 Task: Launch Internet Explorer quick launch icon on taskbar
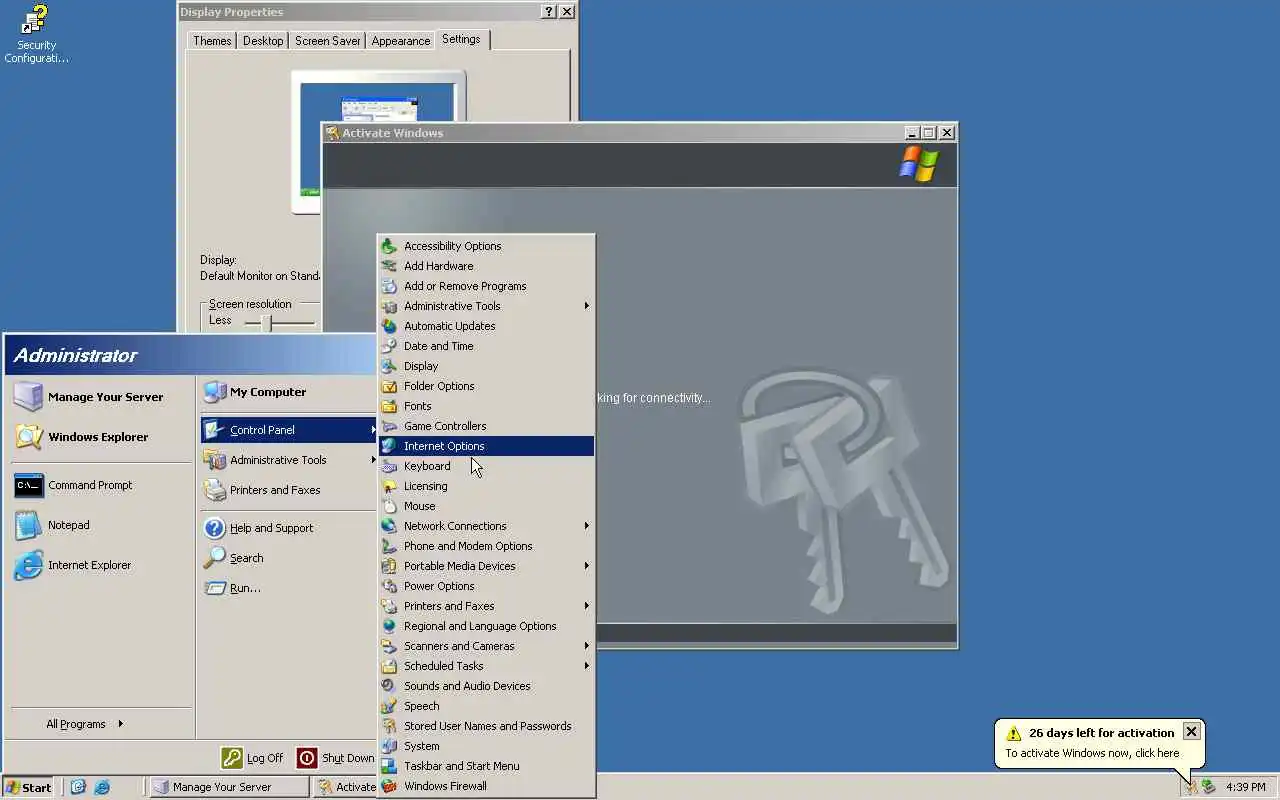point(102,787)
